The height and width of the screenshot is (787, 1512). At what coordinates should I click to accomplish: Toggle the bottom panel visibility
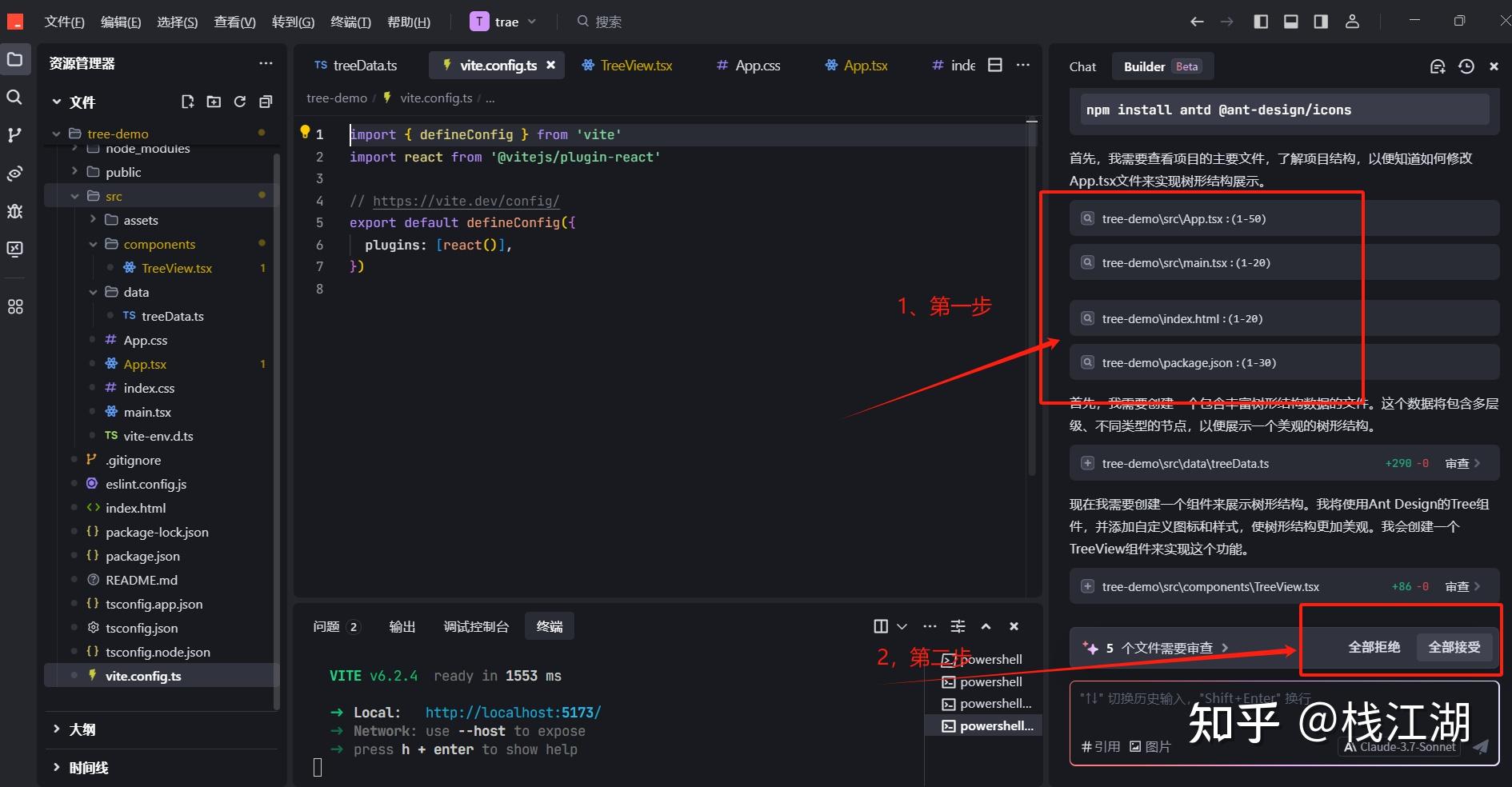tap(1291, 22)
